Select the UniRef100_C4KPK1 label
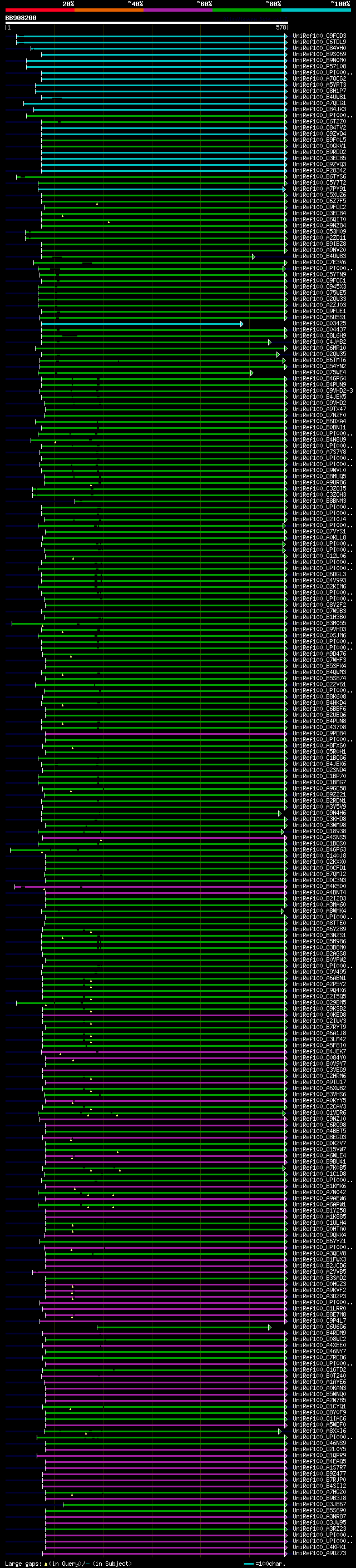Viewport: 356px width, 1568px height. (x=319, y=1547)
